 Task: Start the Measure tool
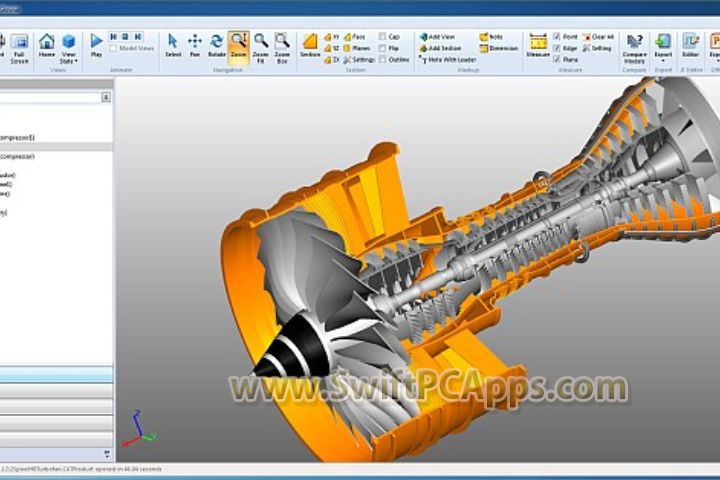click(x=537, y=44)
